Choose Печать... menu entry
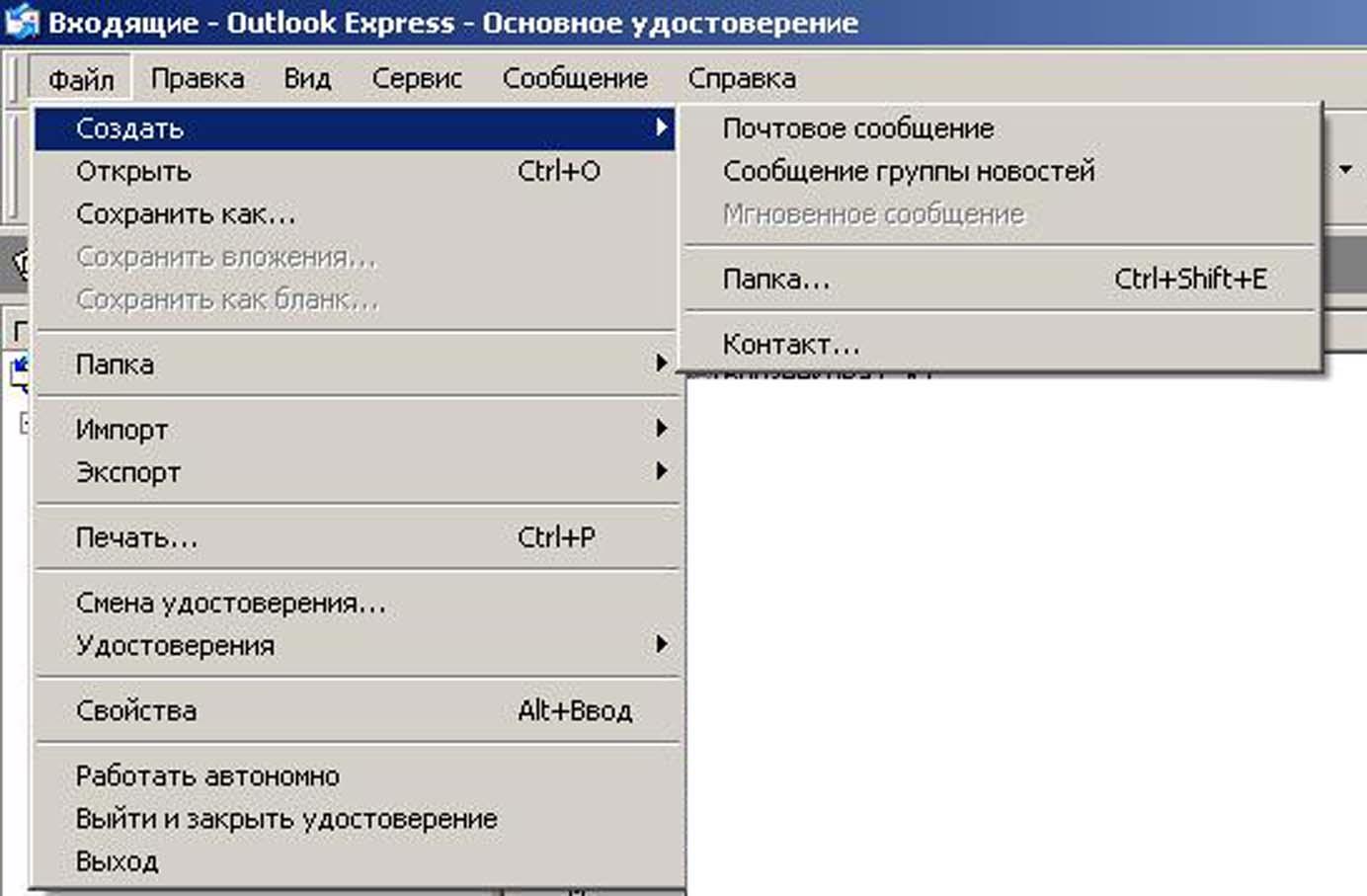This screenshot has width=1367, height=896. (356, 537)
